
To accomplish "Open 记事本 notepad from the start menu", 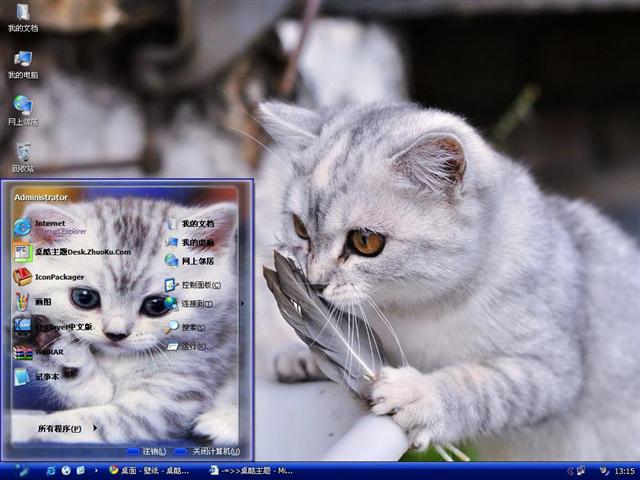I will pyautogui.click(x=37, y=376).
